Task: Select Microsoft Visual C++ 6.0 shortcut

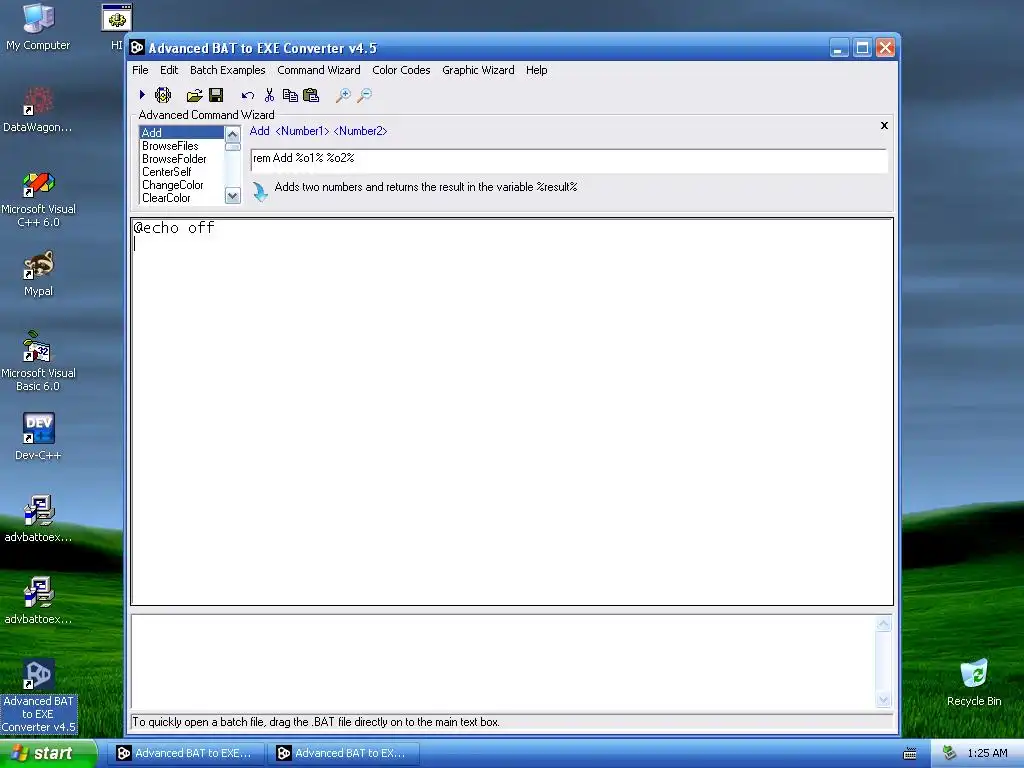Action: coord(38,199)
